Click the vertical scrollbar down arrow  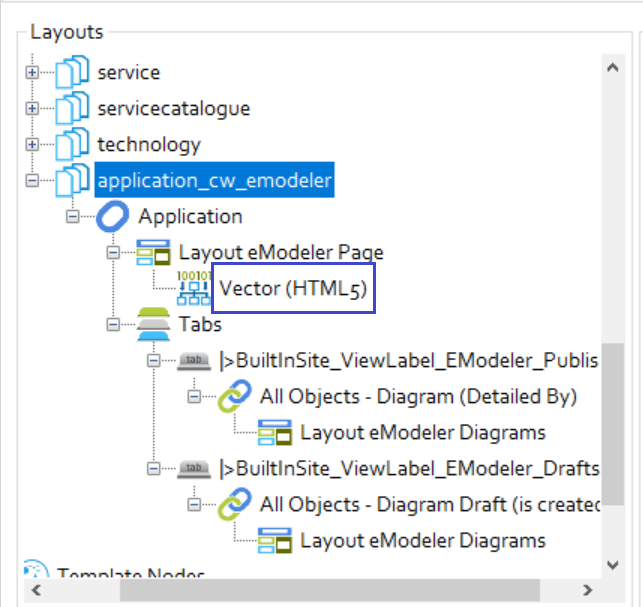click(614, 565)
